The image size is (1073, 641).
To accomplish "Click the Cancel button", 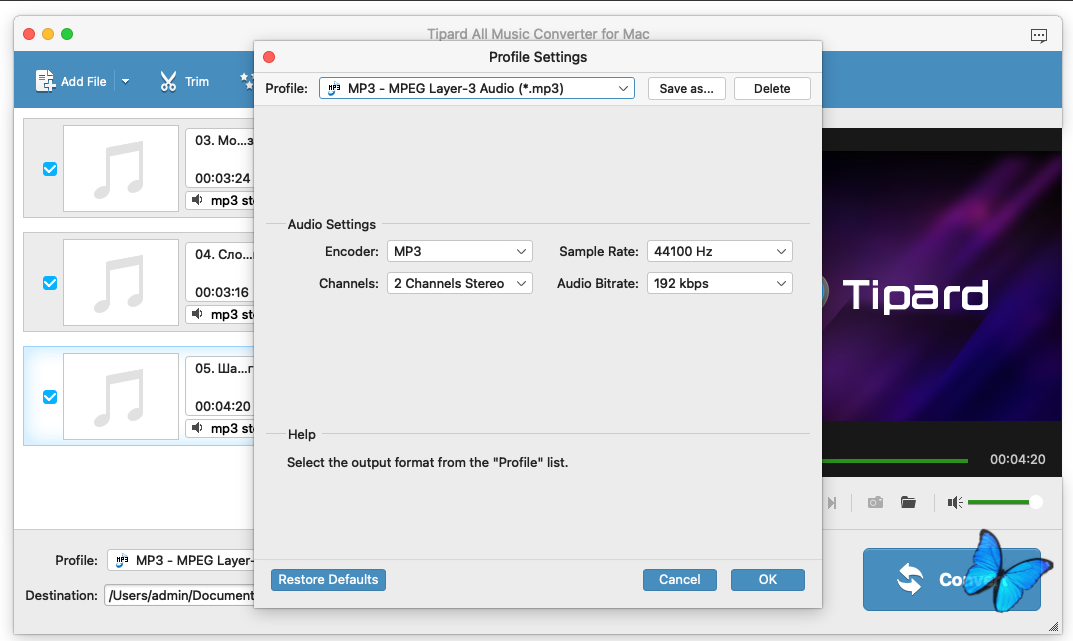I will [x=680, y=580].
